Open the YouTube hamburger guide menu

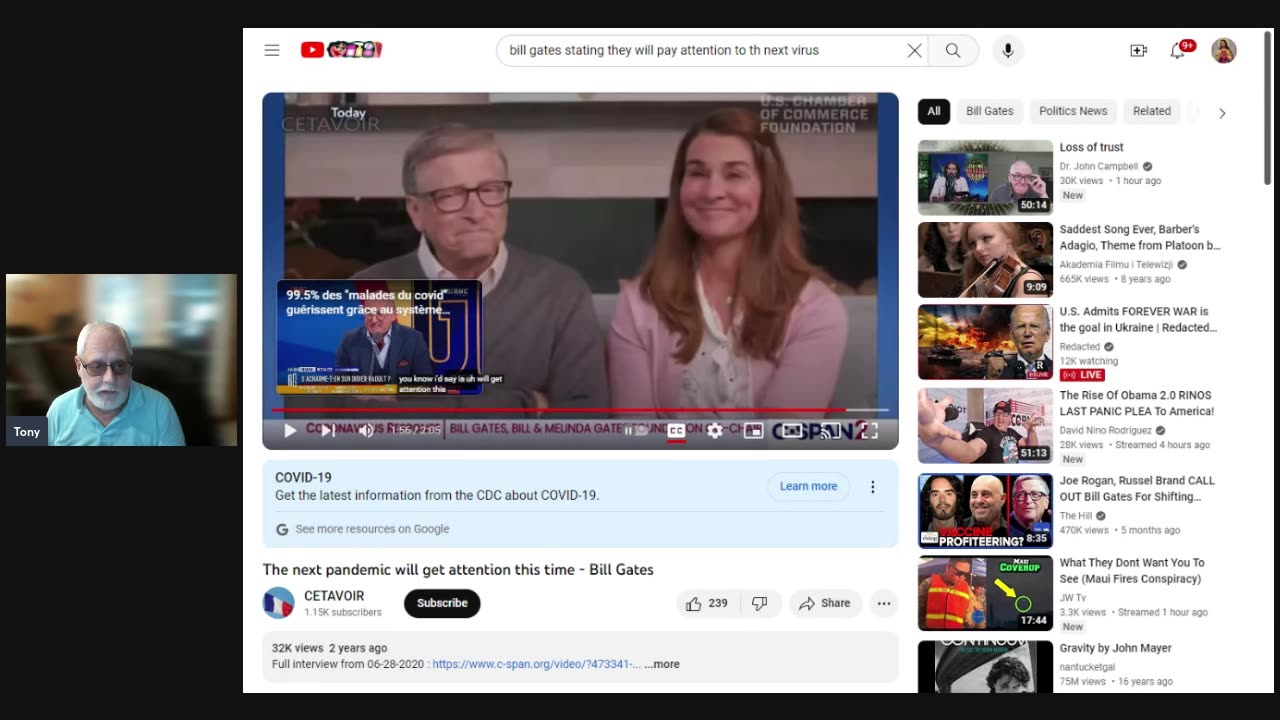point(272,50)
